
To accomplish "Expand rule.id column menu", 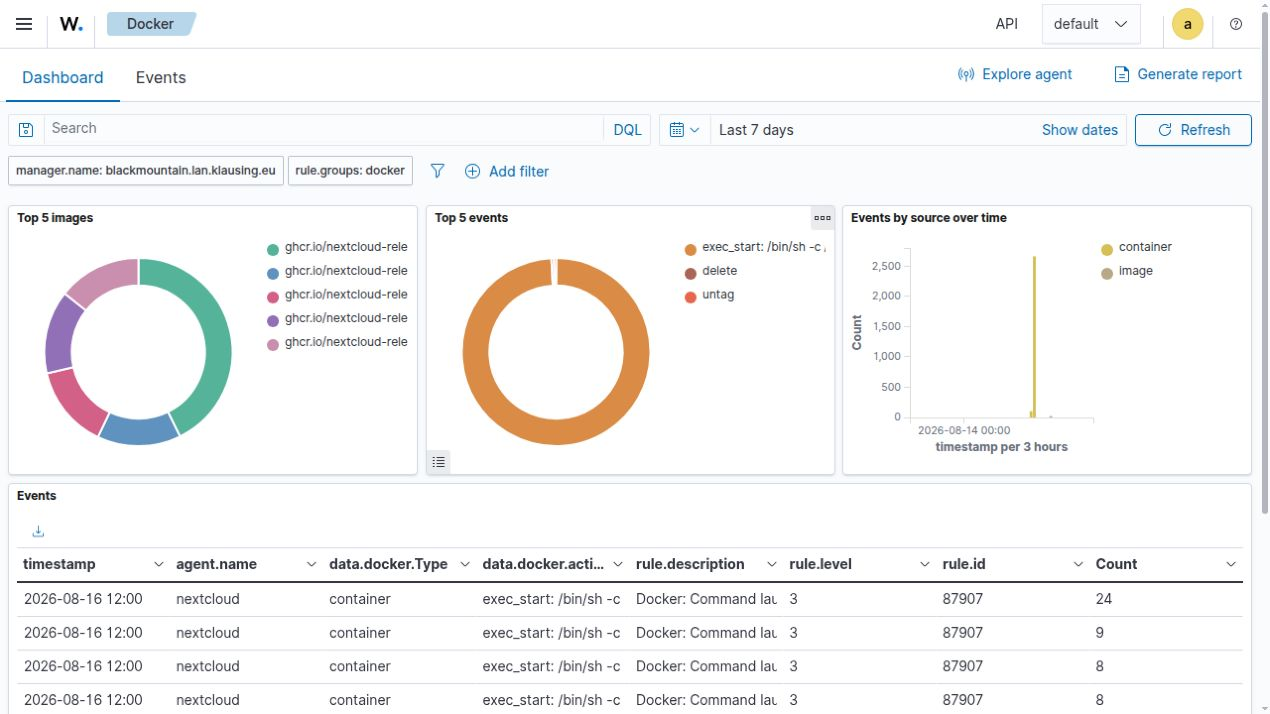I will tap(1078, 565).
